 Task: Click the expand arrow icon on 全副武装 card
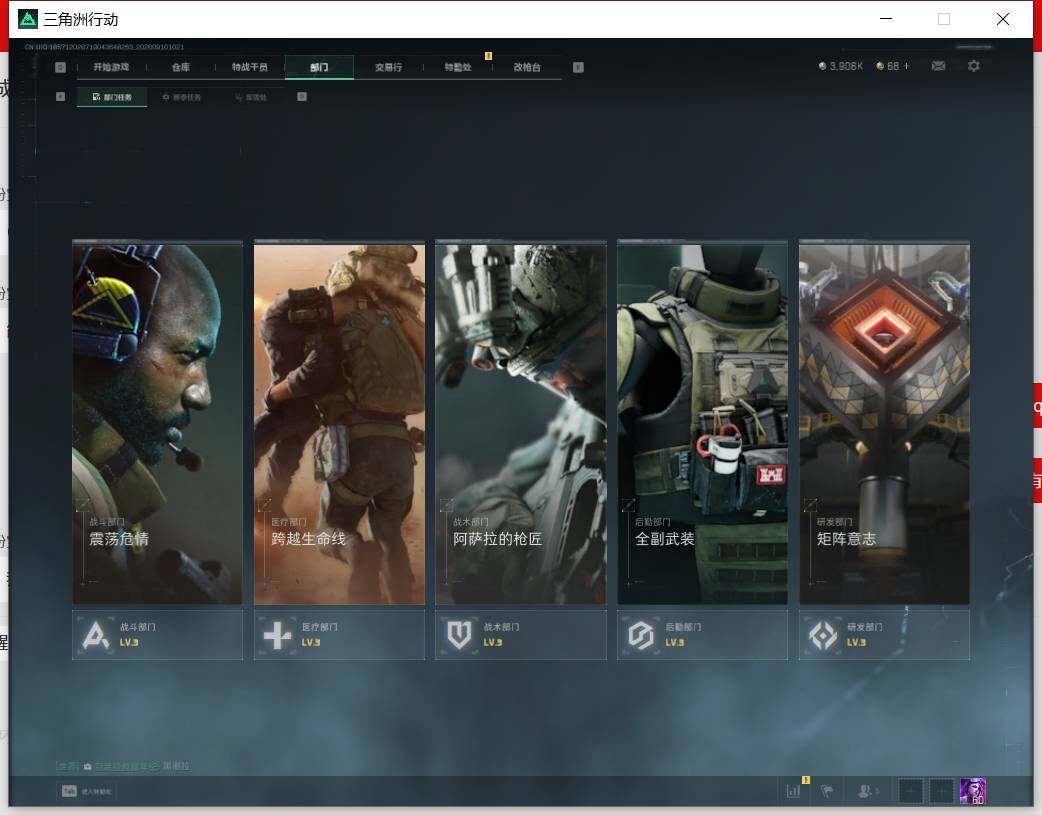coord(628,505)
